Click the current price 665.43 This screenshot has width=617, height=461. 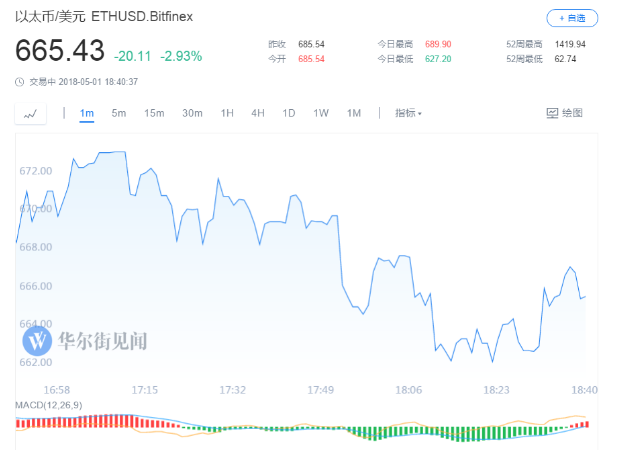click(59, 52)
